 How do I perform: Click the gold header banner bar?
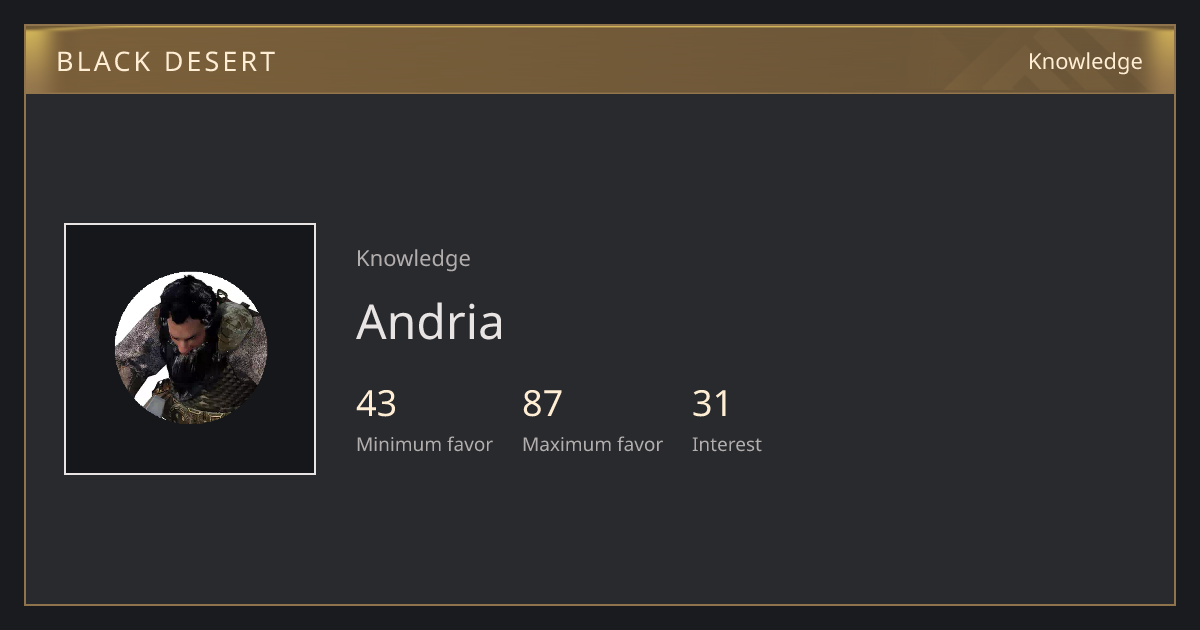(x=600, y=60)
